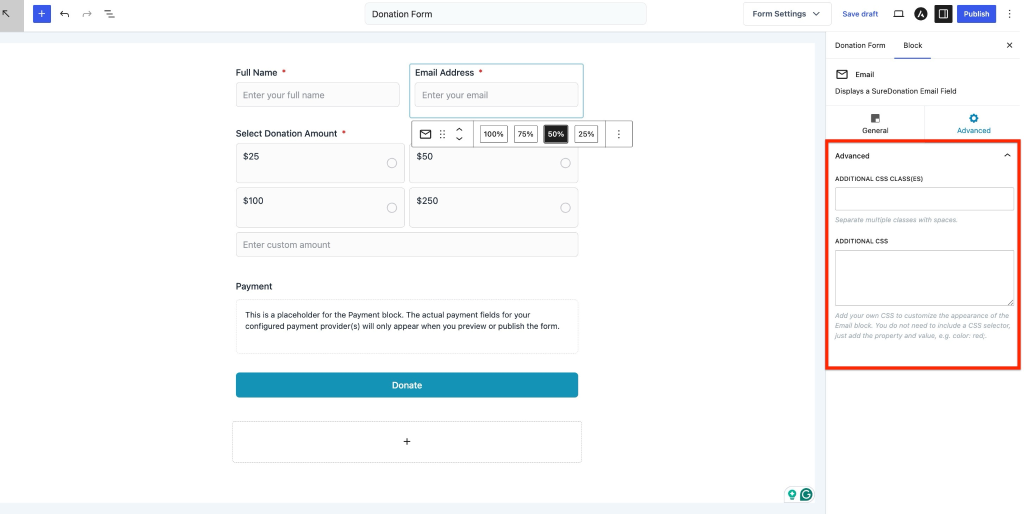Image resolution: width=1024 pixels, height=514 pixels.
Task: Click the Publish button
Action: [x=976, y=14]
